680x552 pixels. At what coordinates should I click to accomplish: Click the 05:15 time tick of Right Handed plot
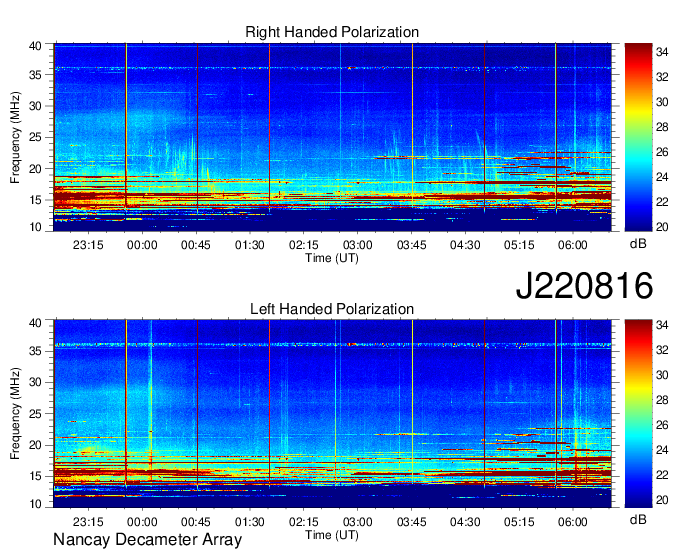click(x=519, y=245)
